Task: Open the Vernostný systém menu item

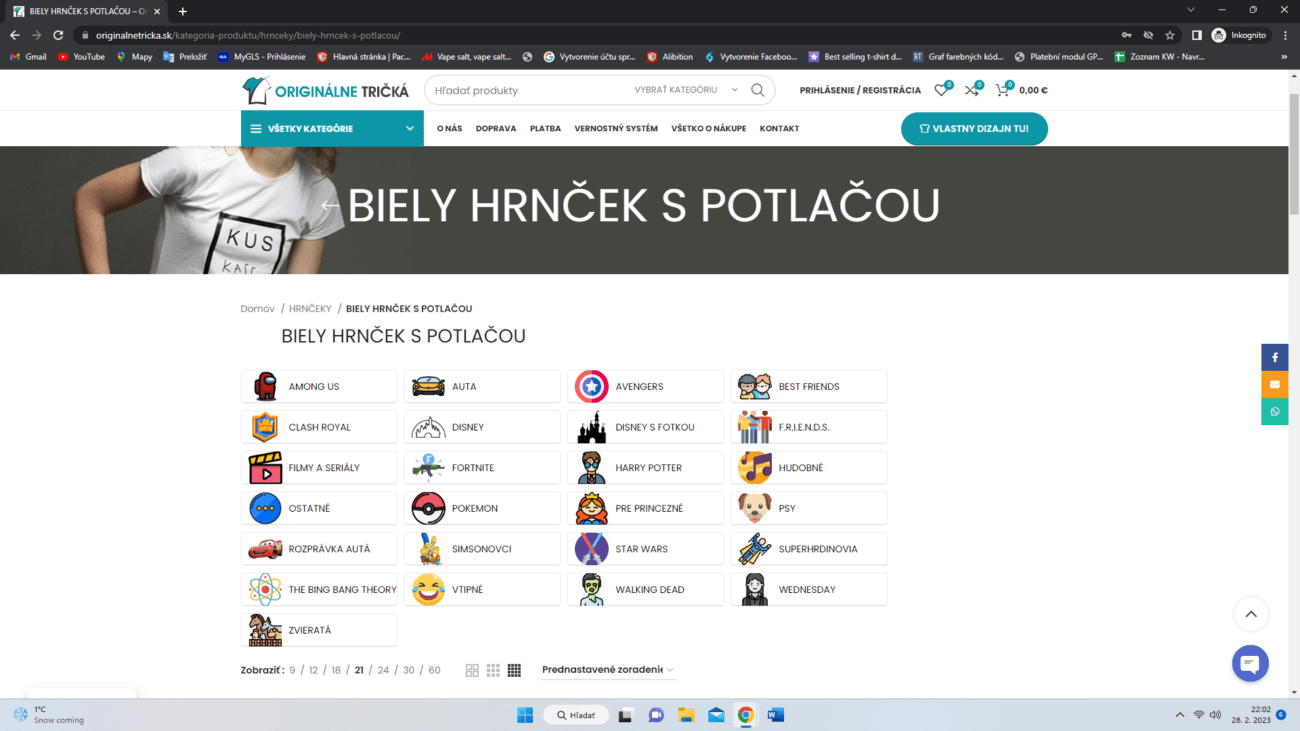Action: click(x=616, y=128)
